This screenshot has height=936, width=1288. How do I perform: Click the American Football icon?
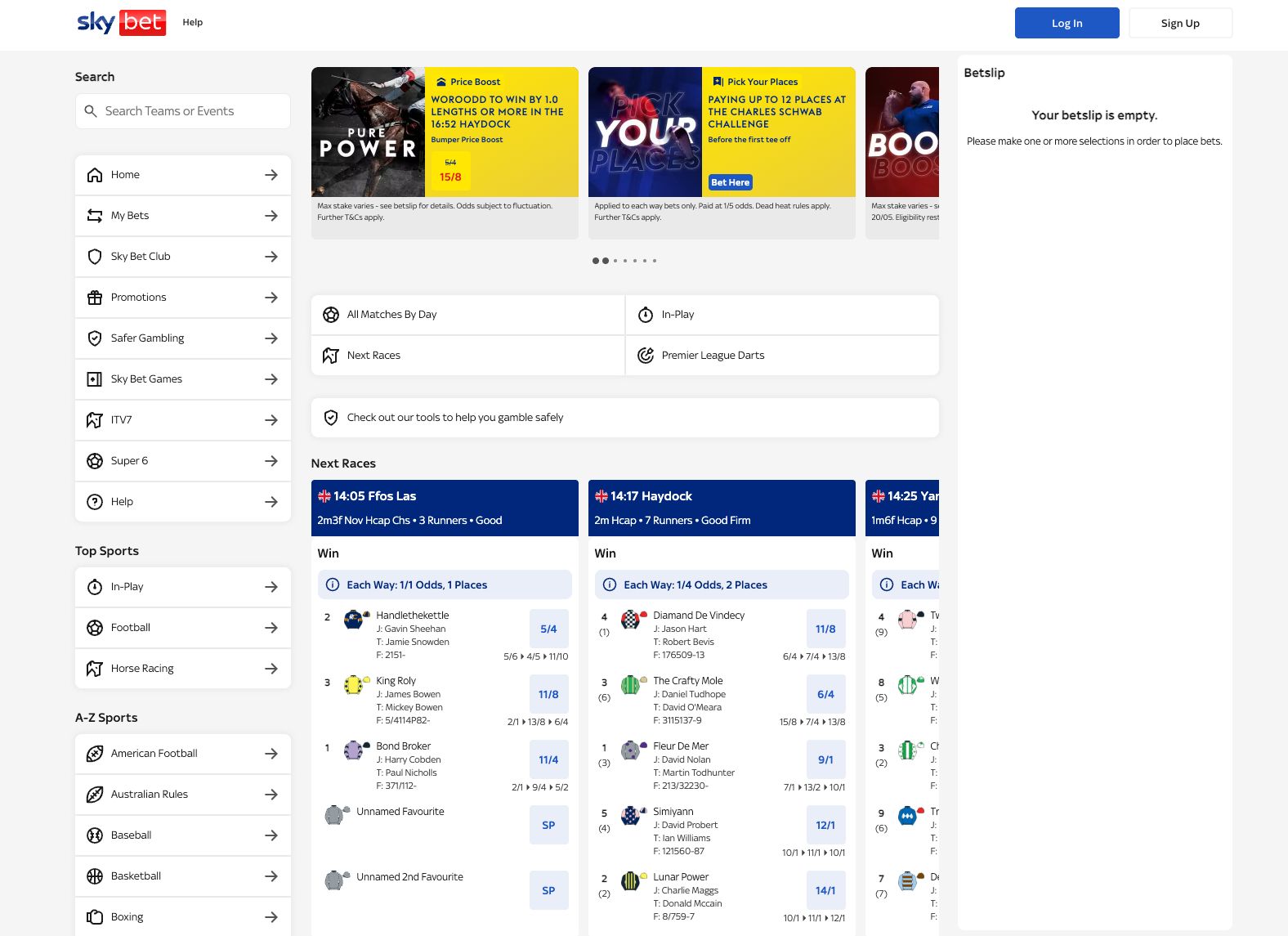point(95,754)
